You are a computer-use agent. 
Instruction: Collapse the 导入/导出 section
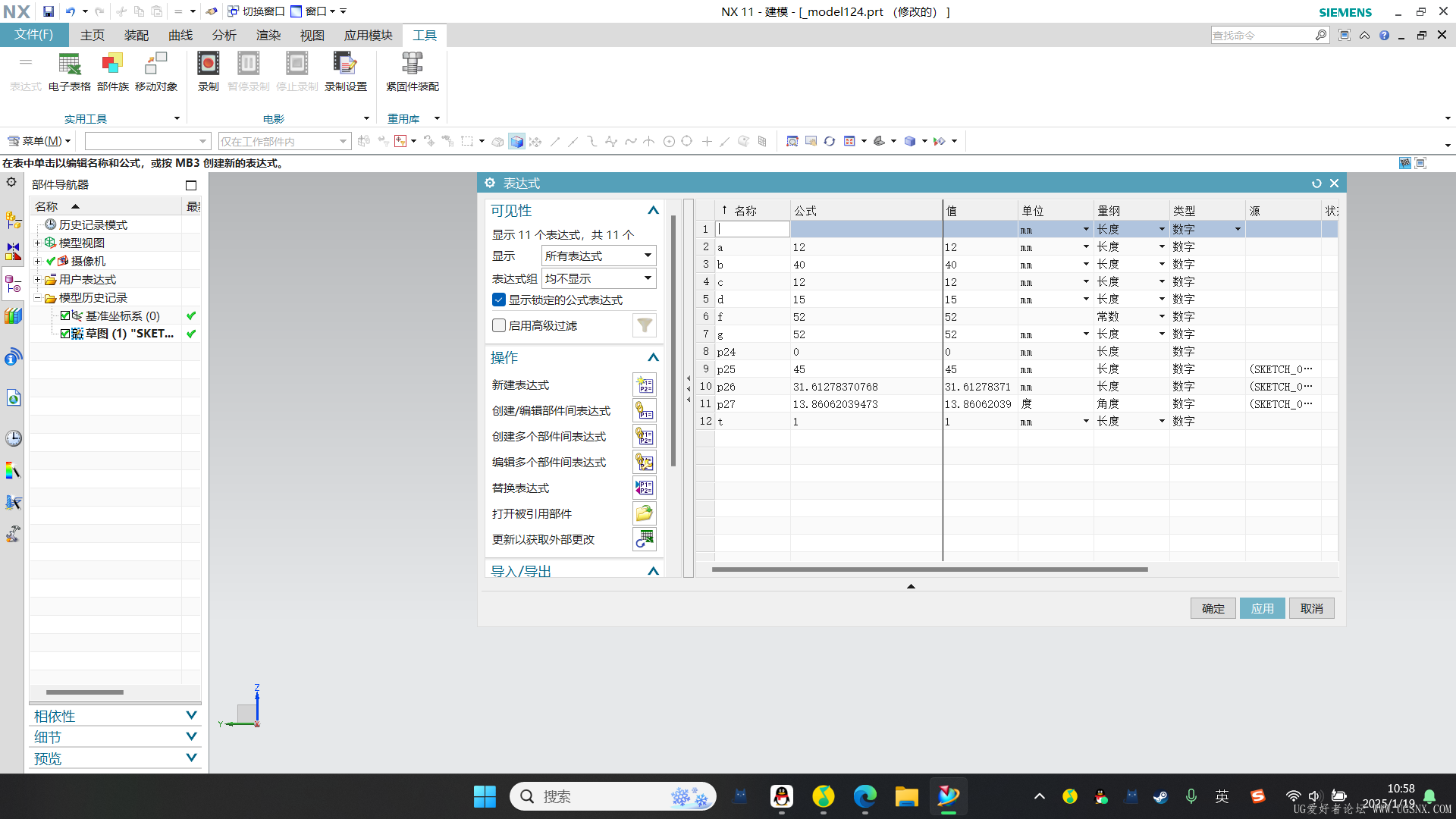(653, 571)
